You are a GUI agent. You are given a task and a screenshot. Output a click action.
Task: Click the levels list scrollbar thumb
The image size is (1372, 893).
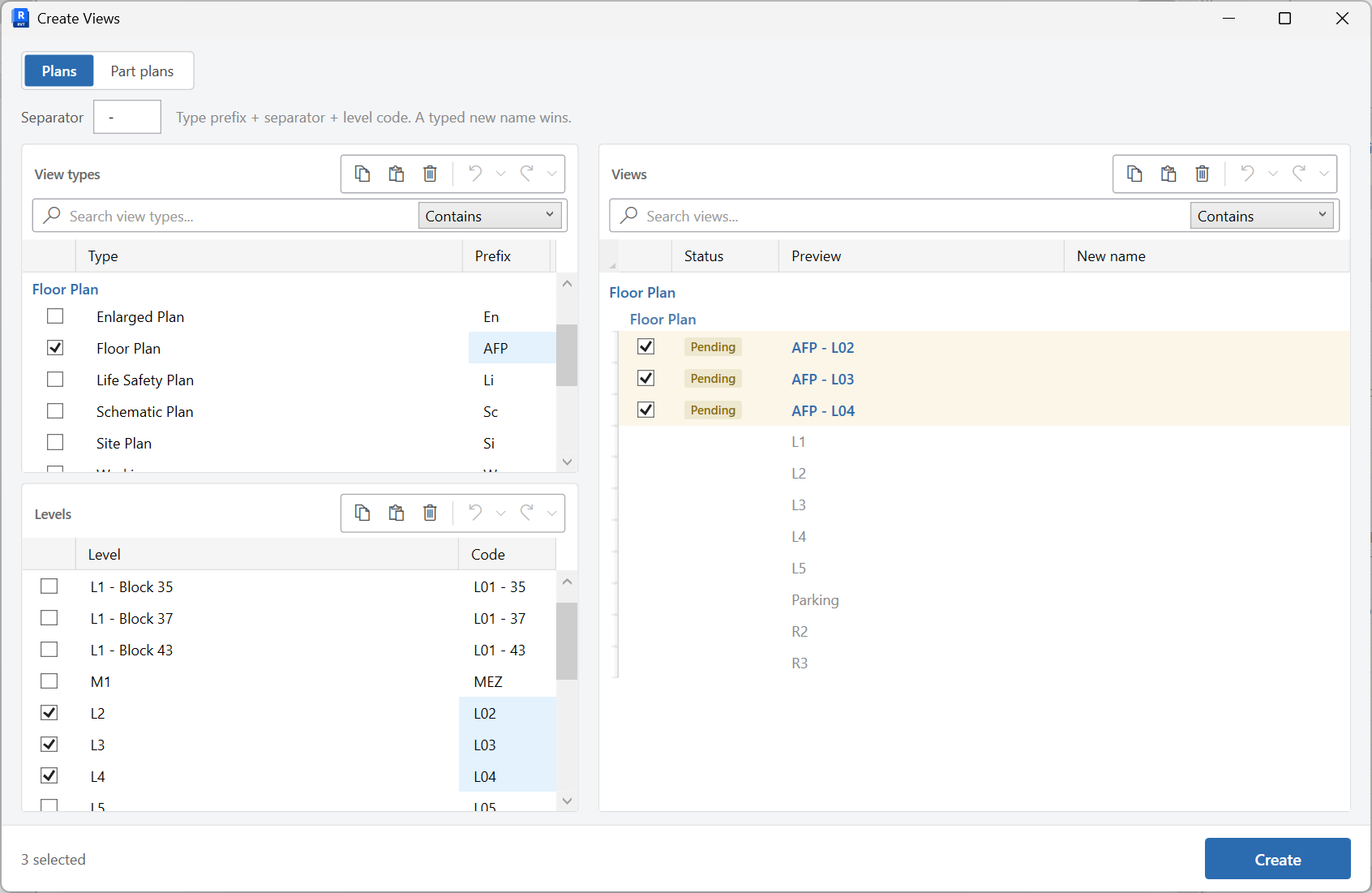[567, 641]
